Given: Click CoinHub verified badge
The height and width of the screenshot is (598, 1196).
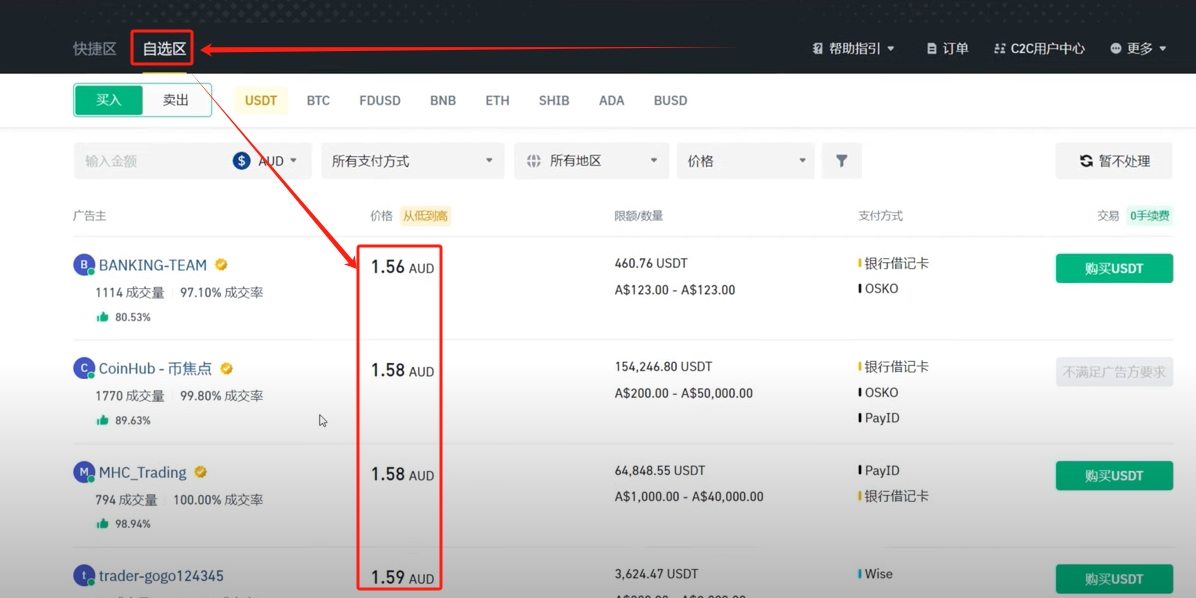Looking at the screenshot, I should point(226,368).
